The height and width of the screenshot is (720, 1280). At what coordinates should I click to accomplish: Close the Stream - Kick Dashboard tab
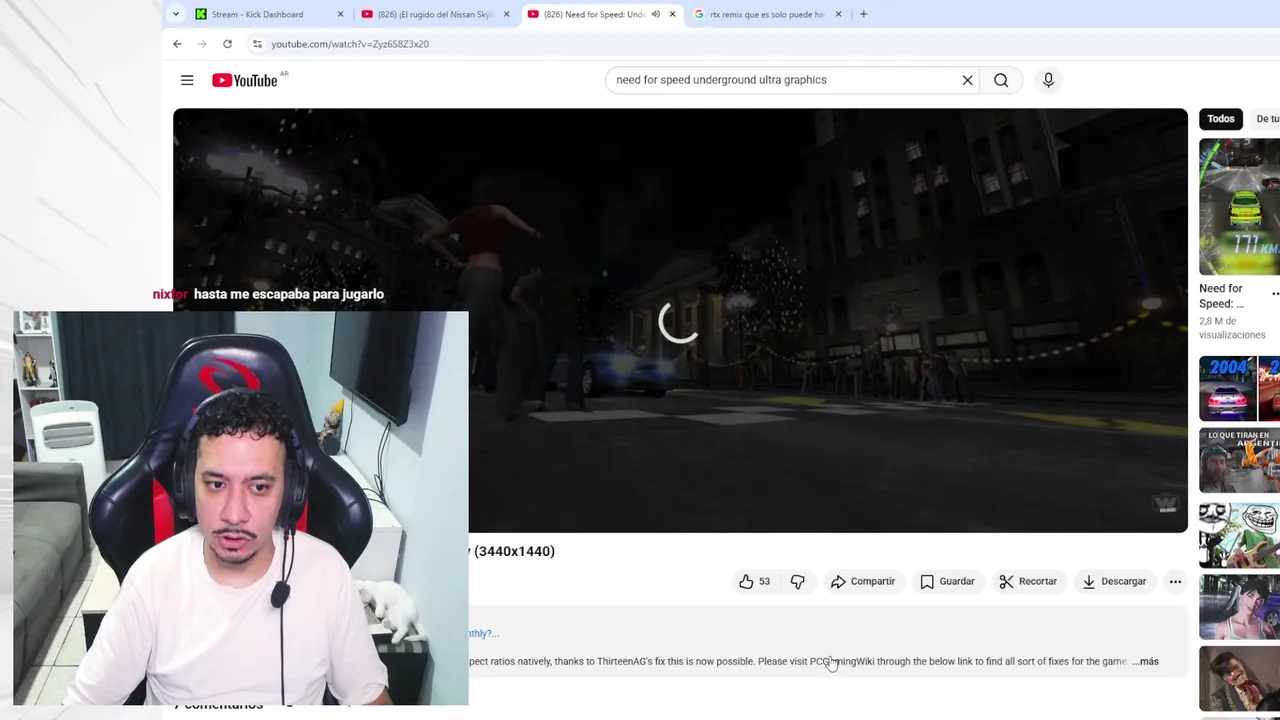[x=340, y=14]
